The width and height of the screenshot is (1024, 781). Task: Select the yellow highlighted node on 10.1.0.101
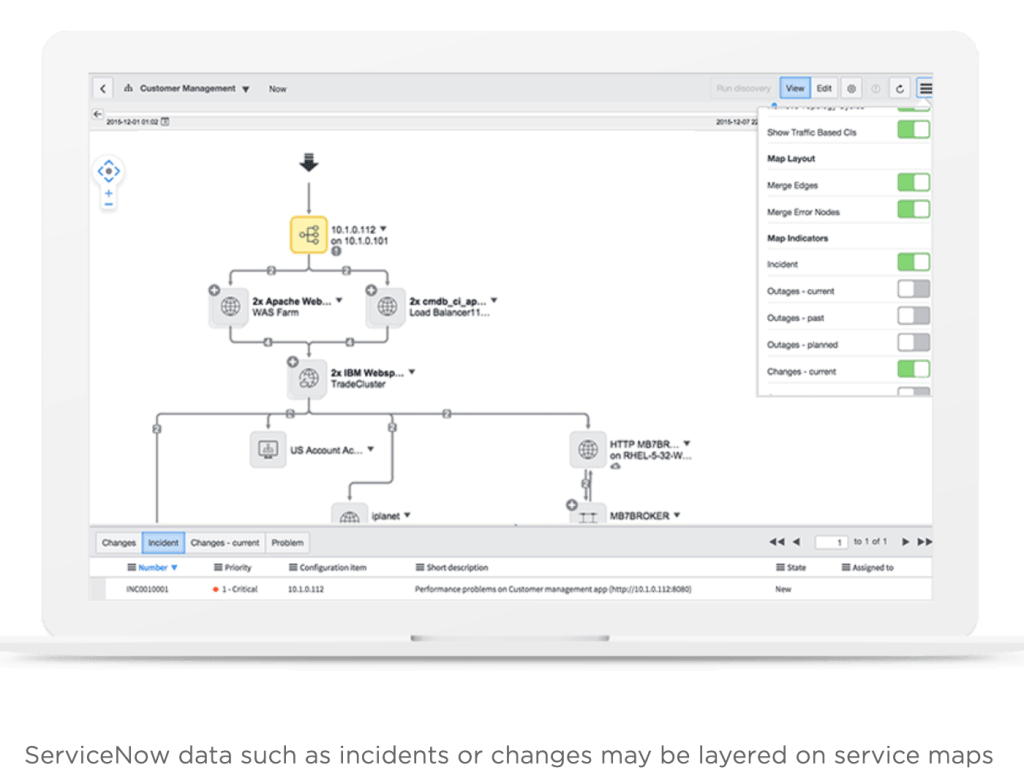pyautogui.click(x=310, y=235)
